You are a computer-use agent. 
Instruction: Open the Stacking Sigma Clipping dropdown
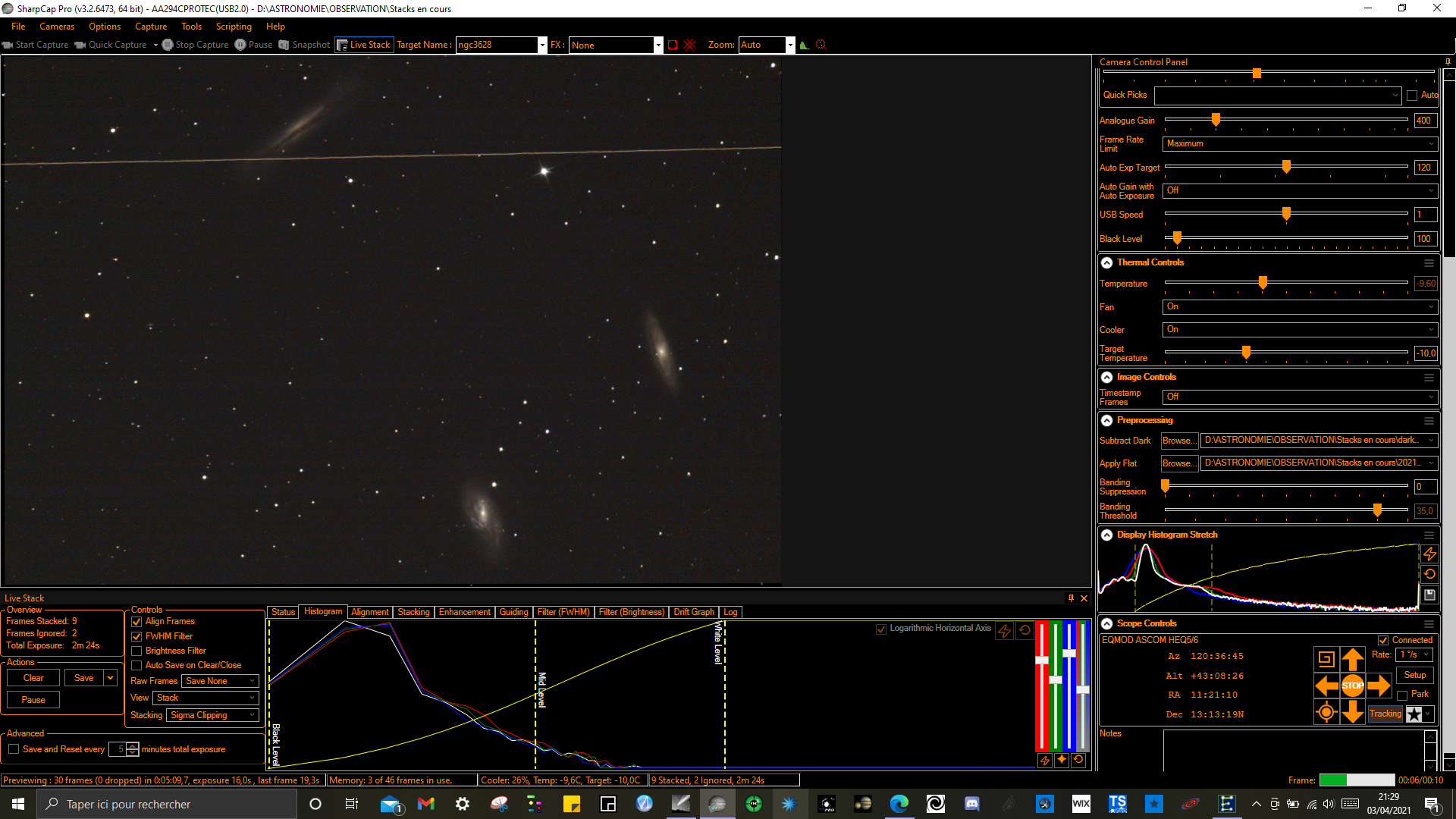(213, 715)
